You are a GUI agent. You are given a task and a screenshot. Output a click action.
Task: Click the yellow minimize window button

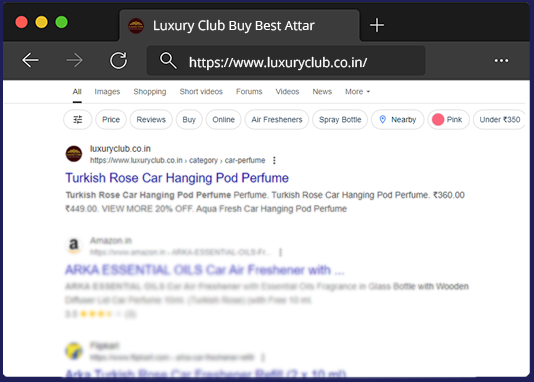(x=42, y=22)
